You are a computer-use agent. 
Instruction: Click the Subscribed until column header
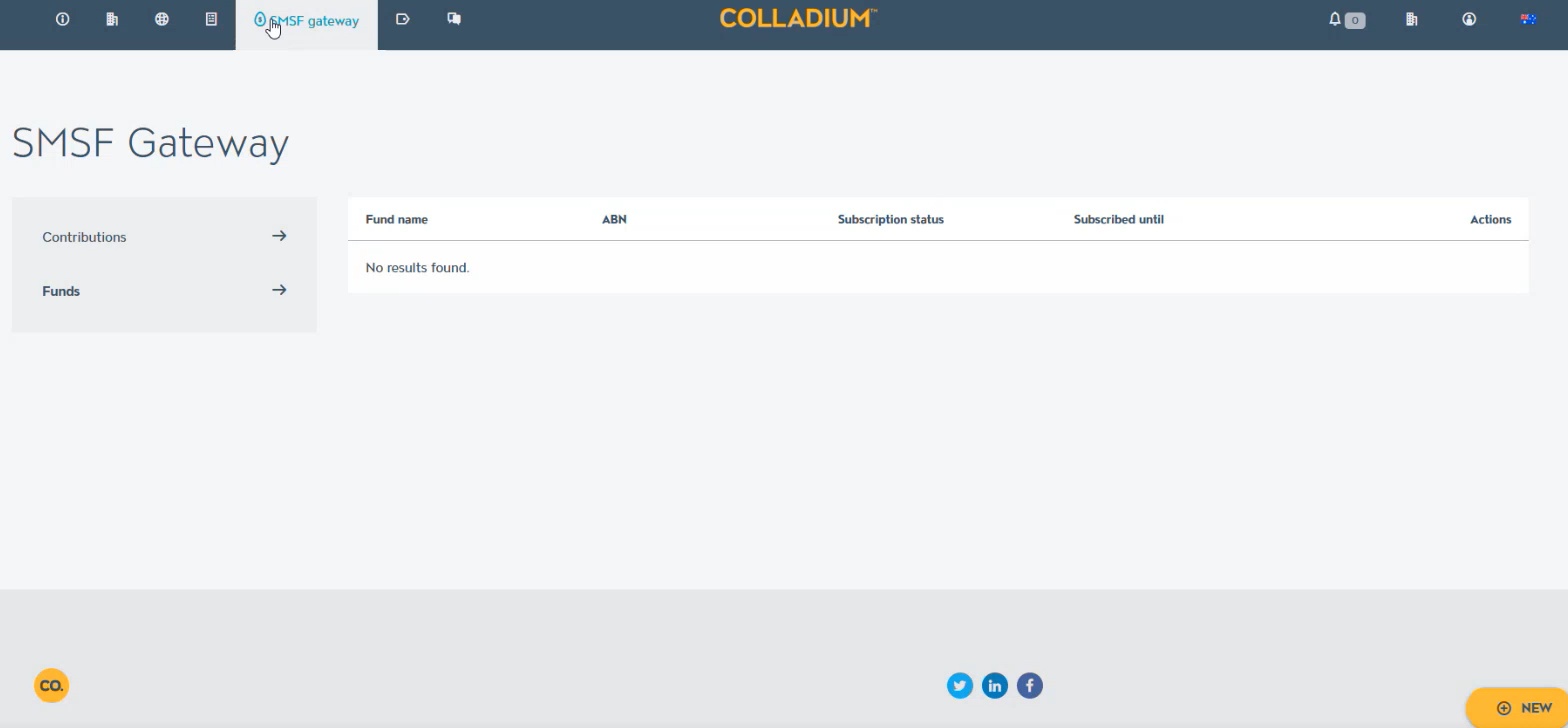click(1119, 220)
